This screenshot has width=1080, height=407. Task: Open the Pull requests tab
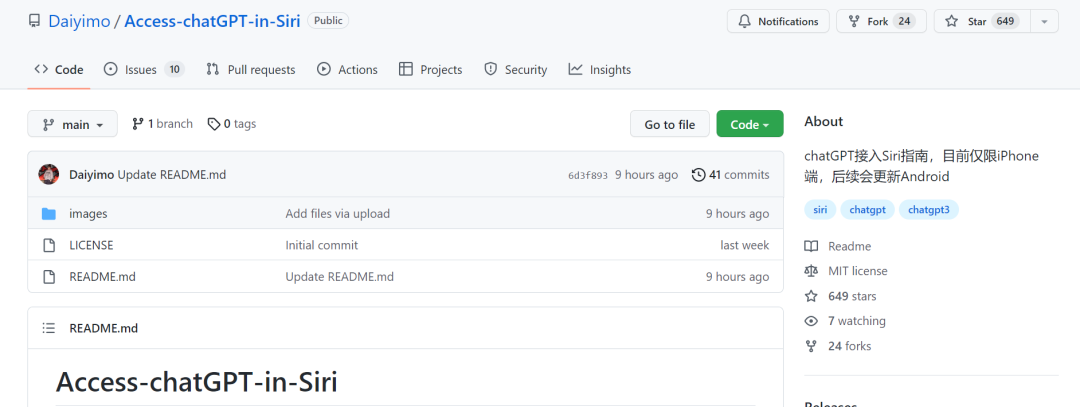tap(251, 70)
